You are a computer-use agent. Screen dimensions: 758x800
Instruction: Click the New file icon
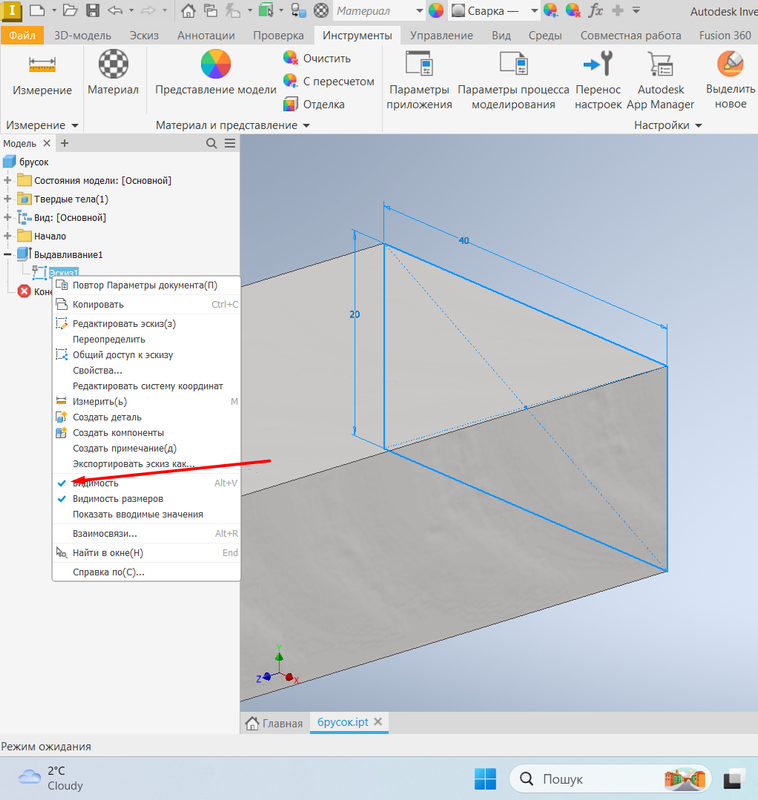37,10
